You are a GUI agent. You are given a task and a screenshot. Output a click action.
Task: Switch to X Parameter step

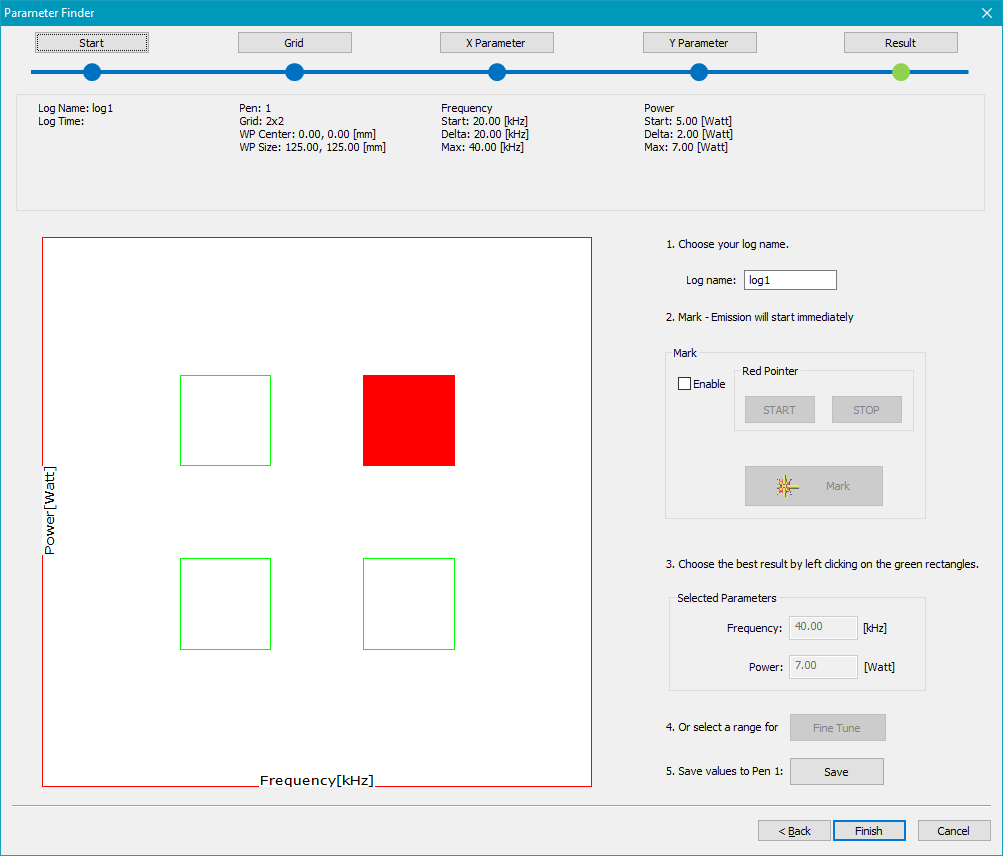click(x=496, y=43)
